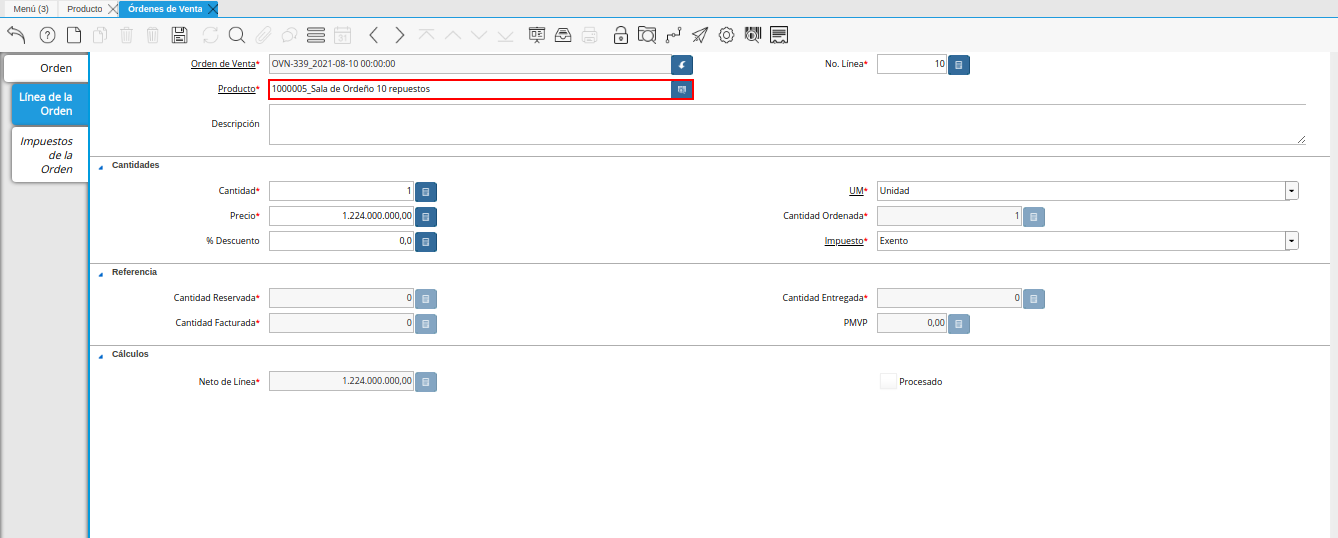Save the record with the floppy disk icon

[x=180, y=35]
